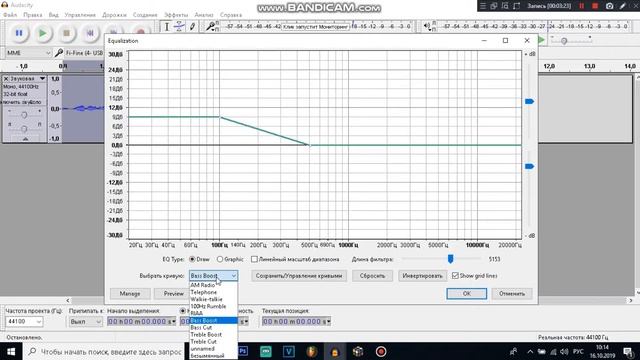Click the Skip to Start button
Viewport: 640px width, 360px height.
(90, 33)
